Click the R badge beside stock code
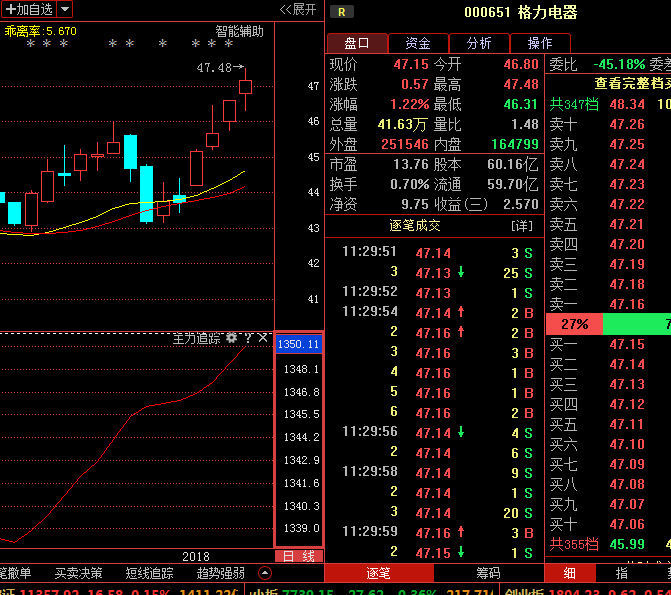The image size is (671, 595). pyautogui.click(x=342, y=12)
